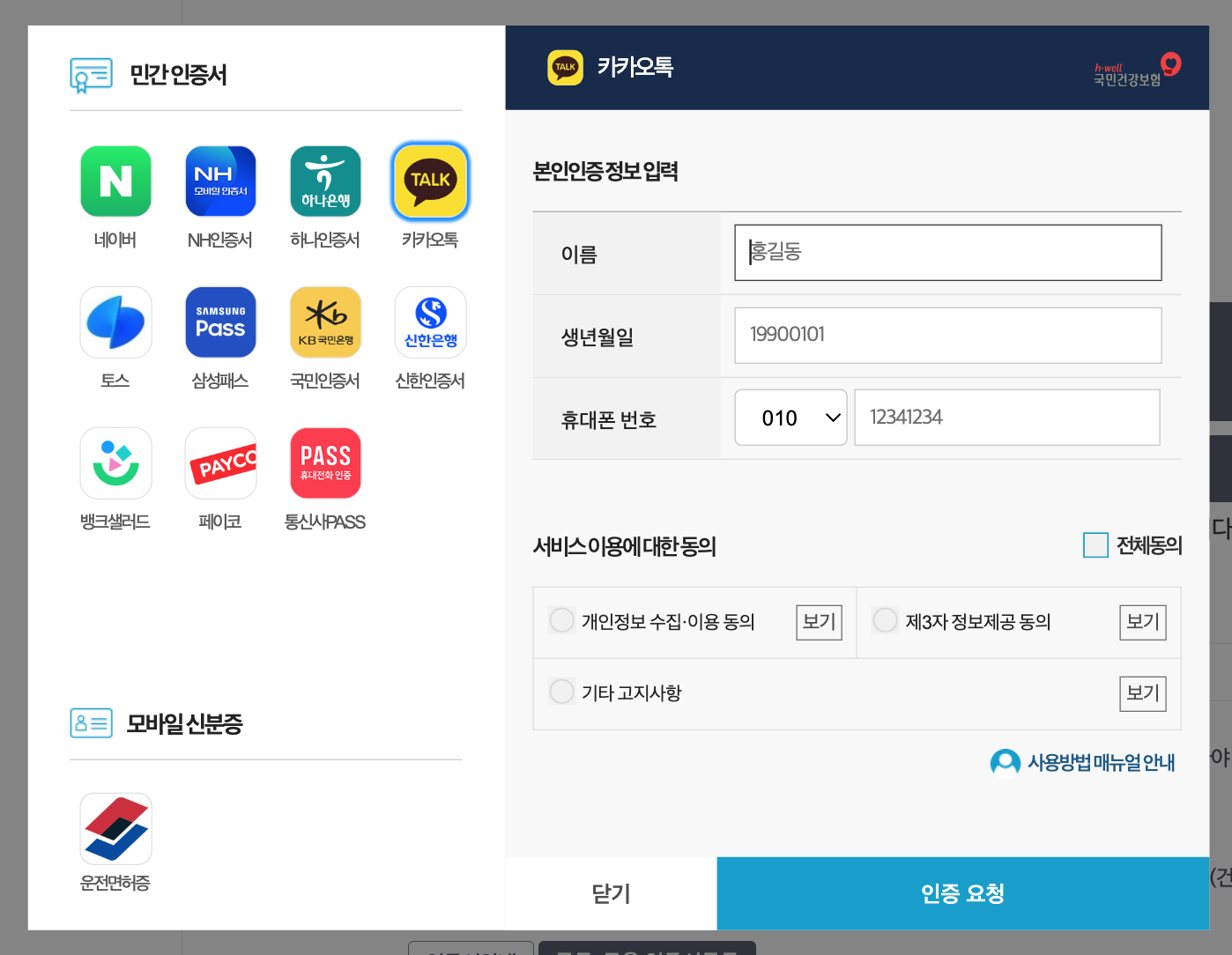
Task: Toggle 제3자 정보제공 동의 radio
Action: point(885,620)
